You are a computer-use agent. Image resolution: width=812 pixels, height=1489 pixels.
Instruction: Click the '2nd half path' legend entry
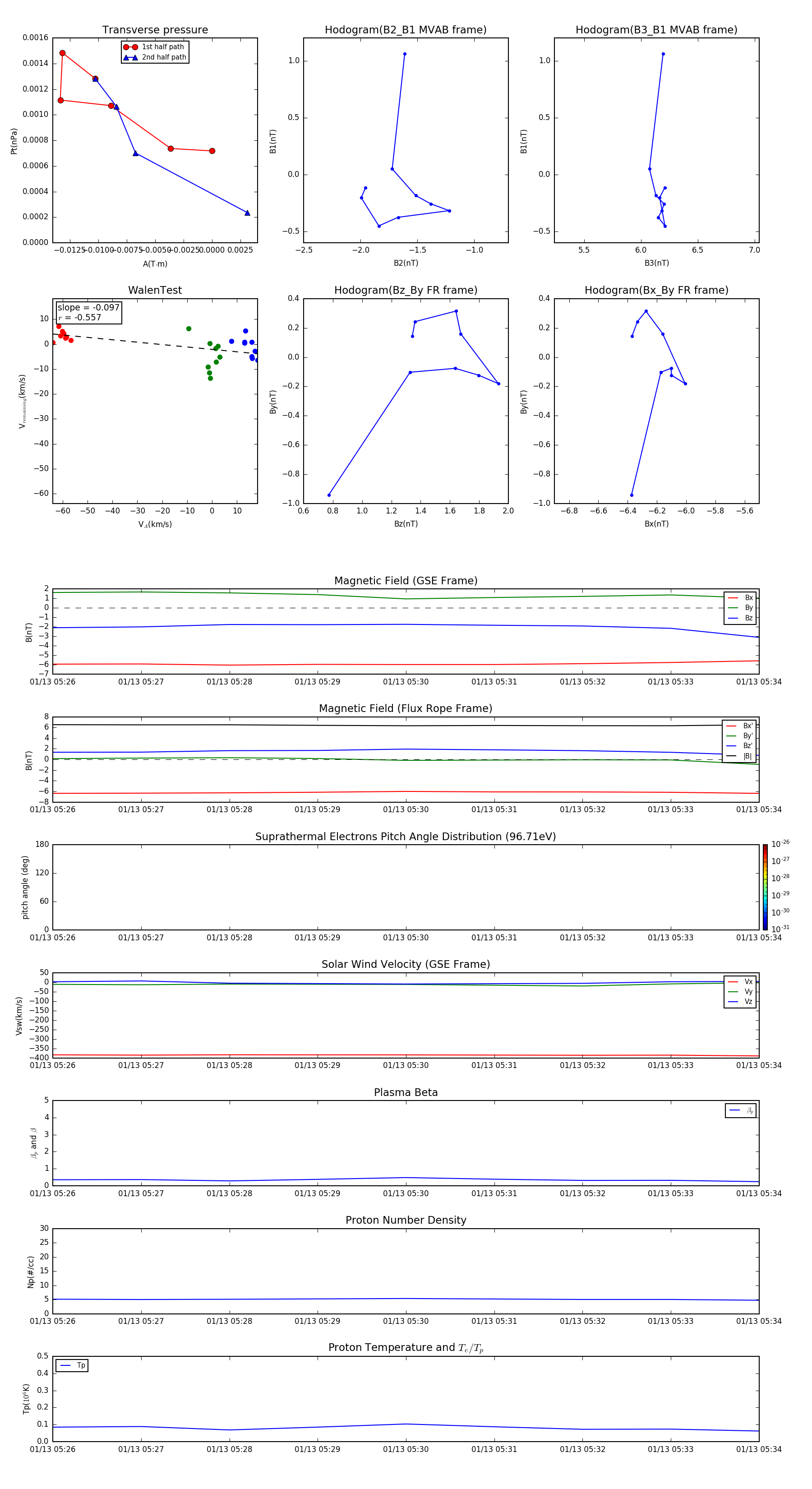[154, 57]
